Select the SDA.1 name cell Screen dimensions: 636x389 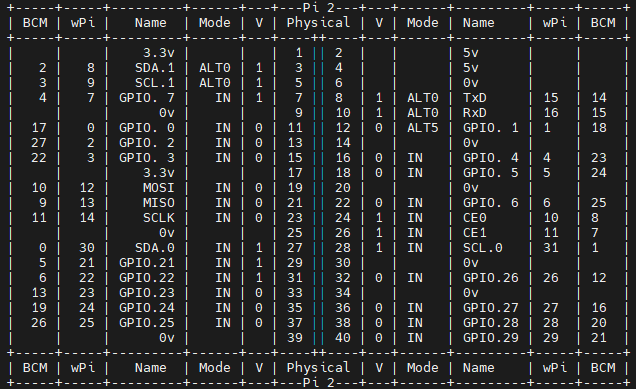pyautogui.click(x=155, y=68)
